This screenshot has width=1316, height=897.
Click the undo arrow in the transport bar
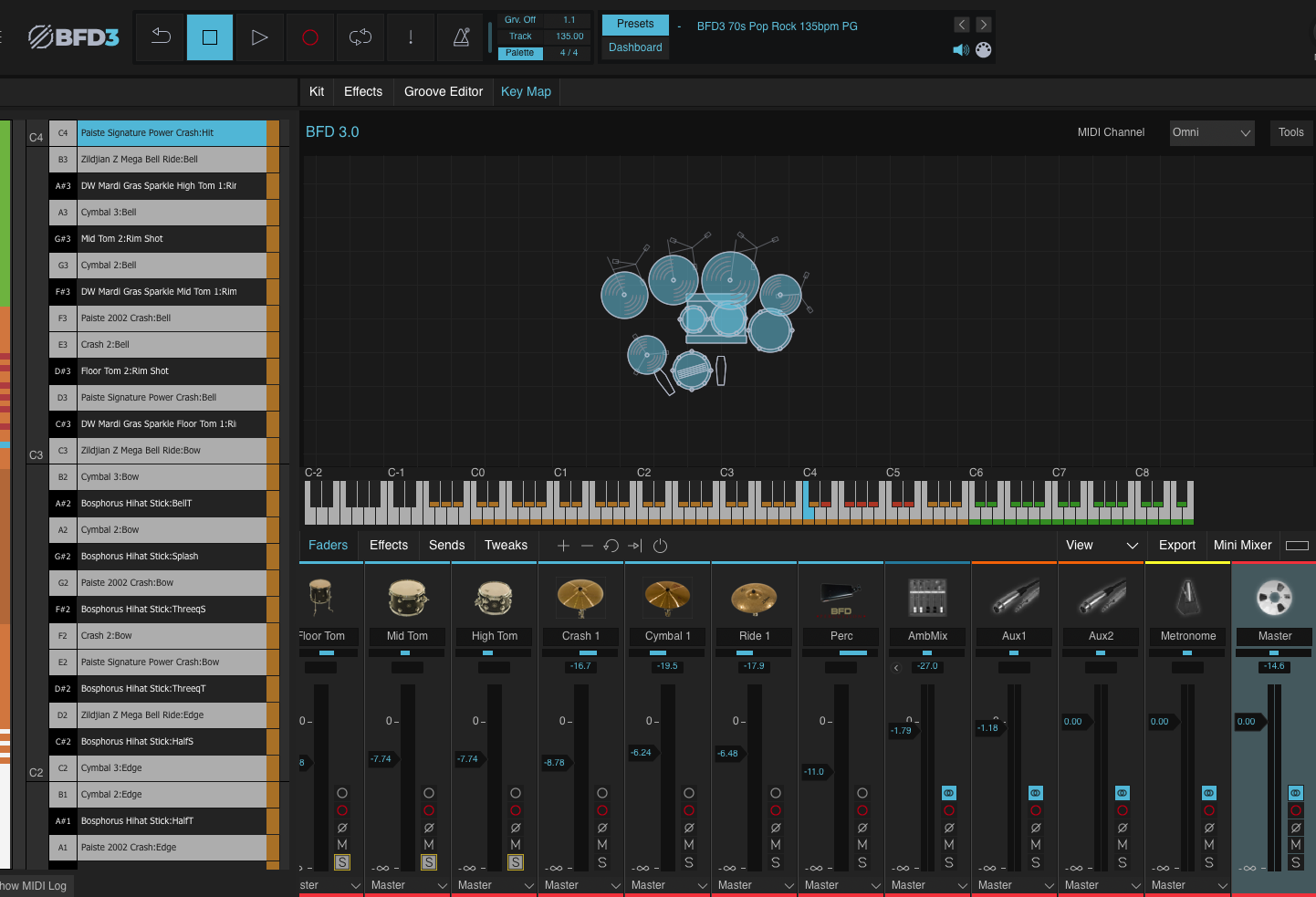pos(161,37)
